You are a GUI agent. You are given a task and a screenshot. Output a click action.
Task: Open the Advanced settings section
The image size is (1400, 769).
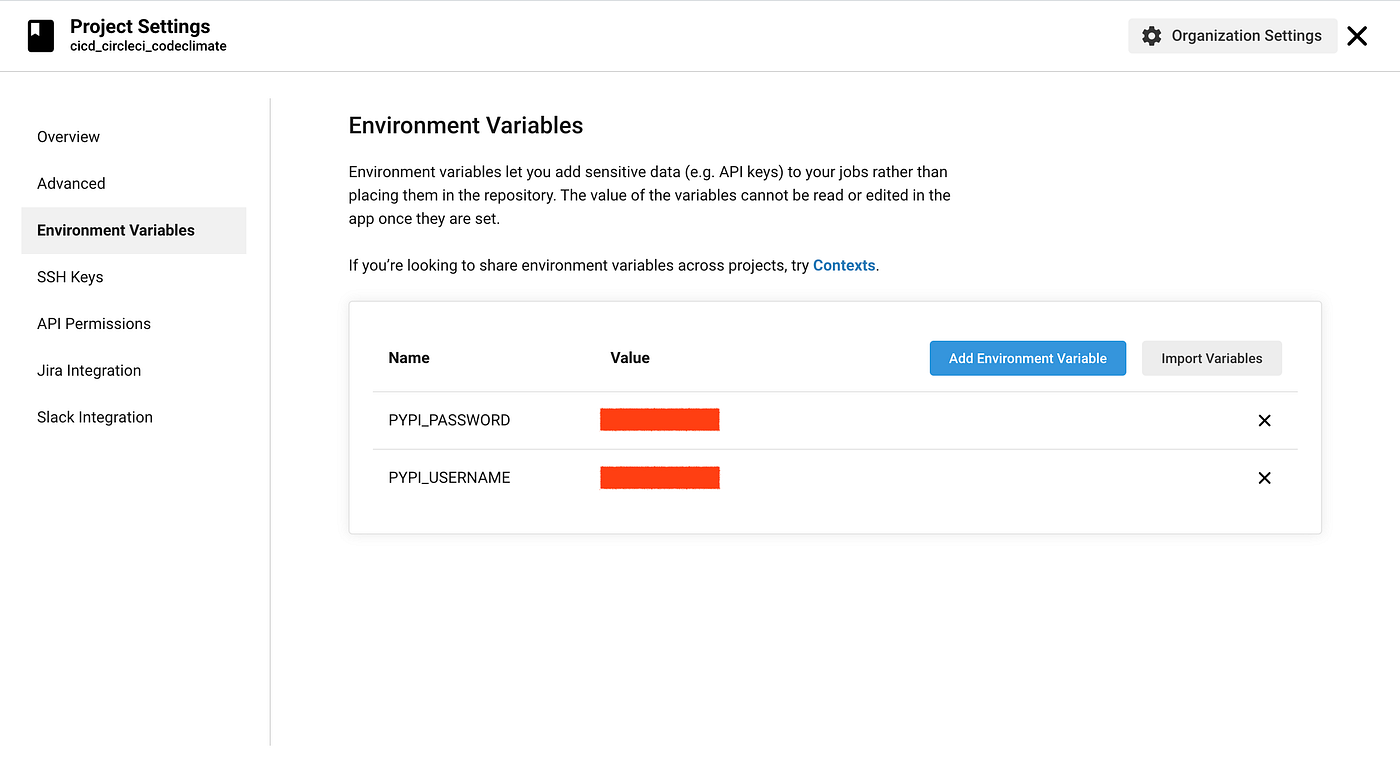[x=71, y=183]
